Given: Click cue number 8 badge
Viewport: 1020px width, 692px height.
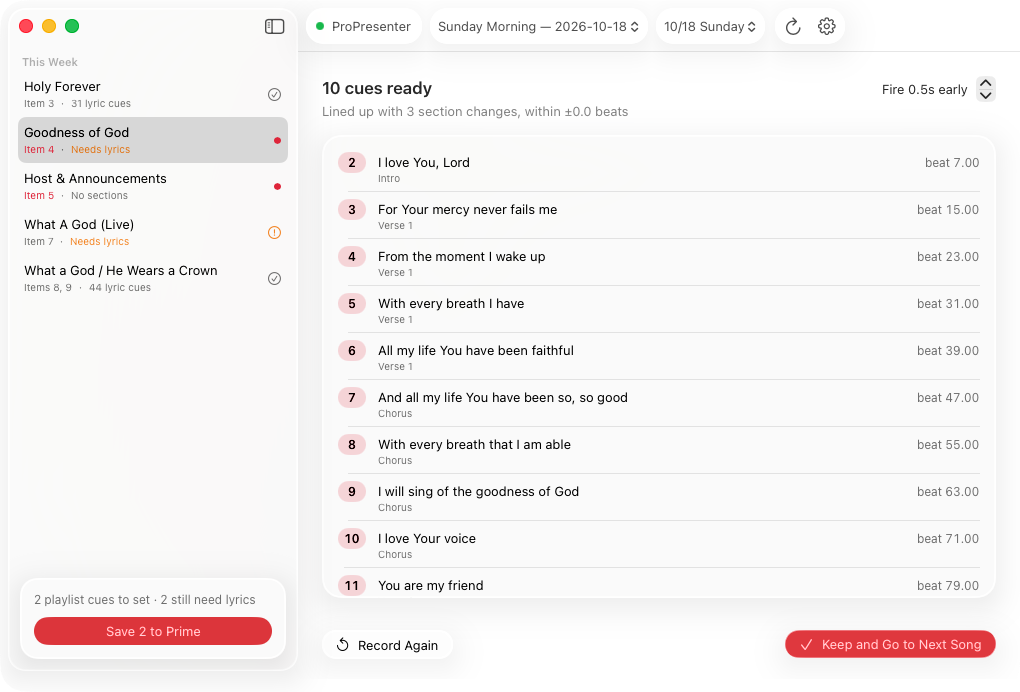Looking at the screenshot, I should click(352, 444).
